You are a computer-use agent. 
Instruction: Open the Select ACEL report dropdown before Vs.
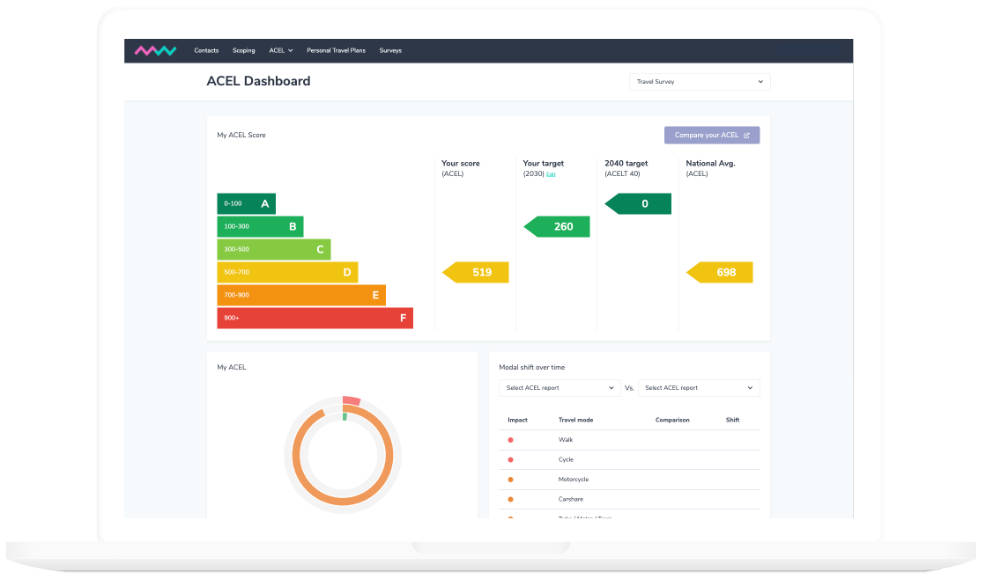pos(559,388)
